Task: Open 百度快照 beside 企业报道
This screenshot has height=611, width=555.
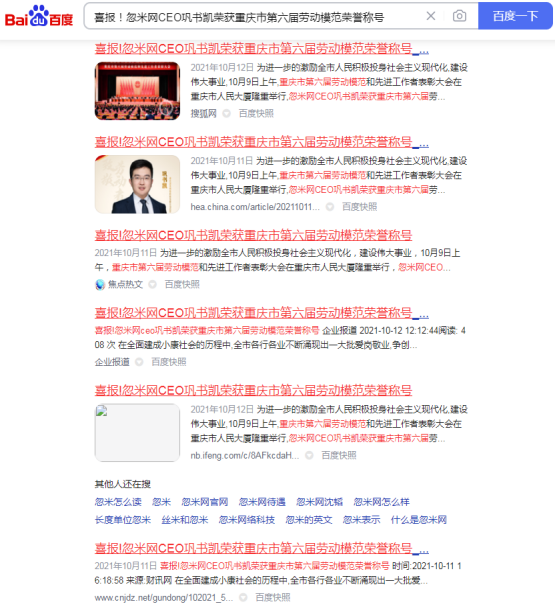Action: coord(169,362)
